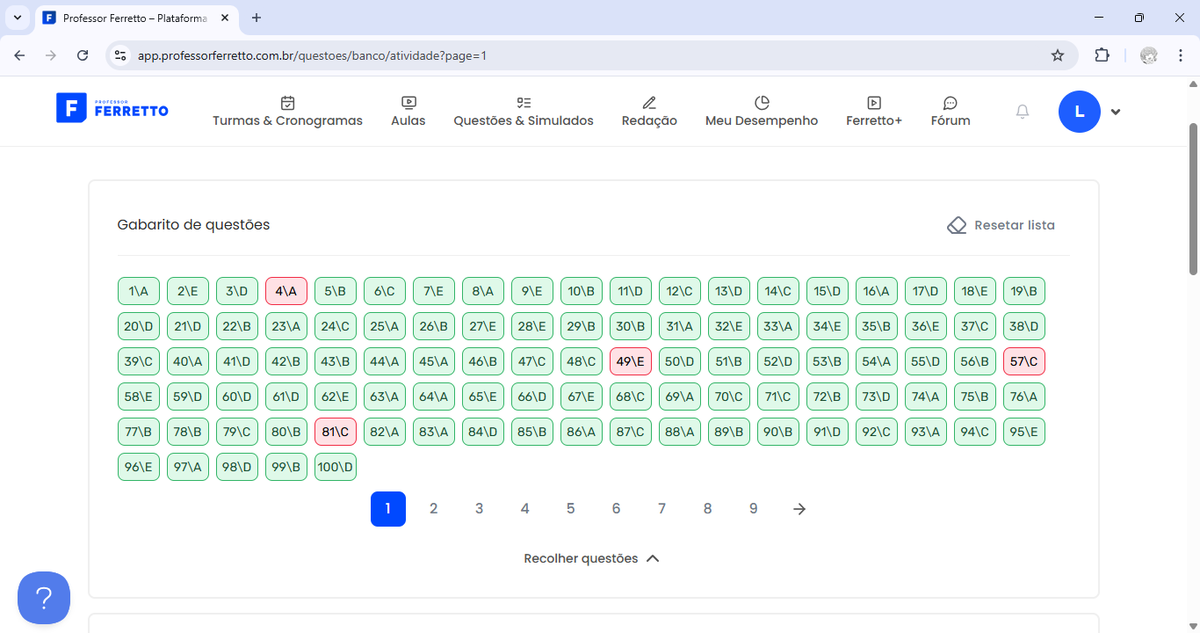Click the page vertical scrollbar
This screenshot has width=1200, height=633.
pyautogui.click(x=1192, y=198)
